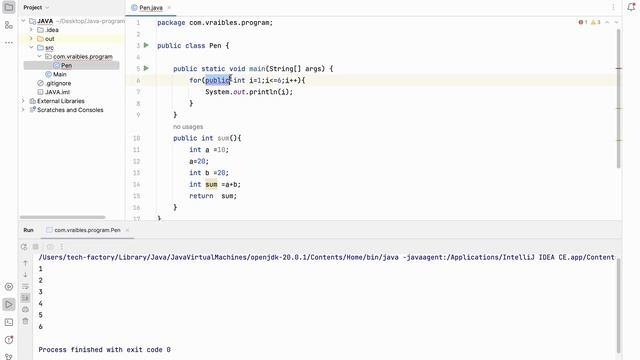640x360 pixels.
Task: Expand the out folder
Action: point(31,39)
